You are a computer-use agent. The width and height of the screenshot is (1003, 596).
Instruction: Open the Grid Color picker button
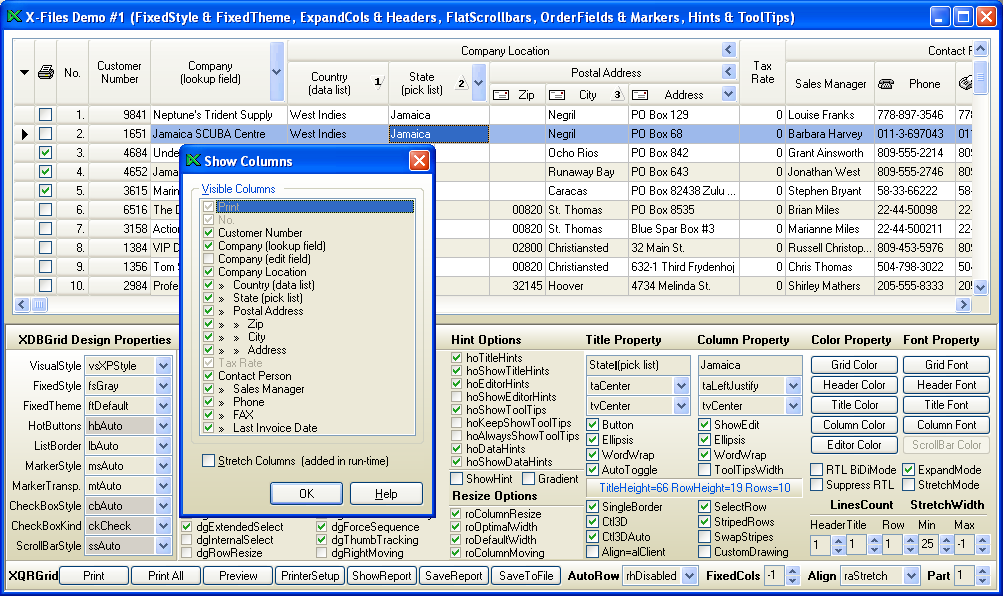(x=854, y=365)
